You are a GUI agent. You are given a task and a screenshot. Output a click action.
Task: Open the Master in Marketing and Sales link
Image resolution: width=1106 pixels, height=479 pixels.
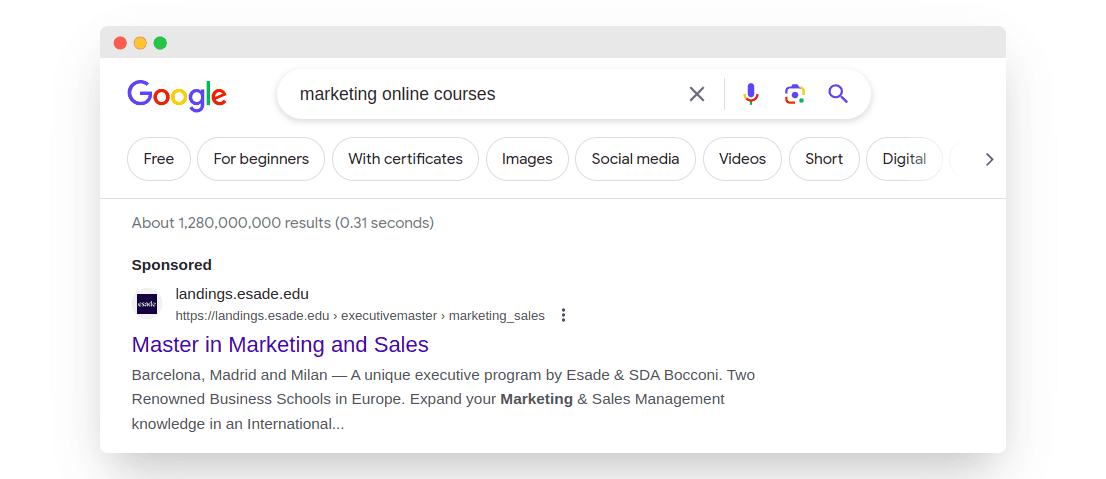click(x=280, y=344)
